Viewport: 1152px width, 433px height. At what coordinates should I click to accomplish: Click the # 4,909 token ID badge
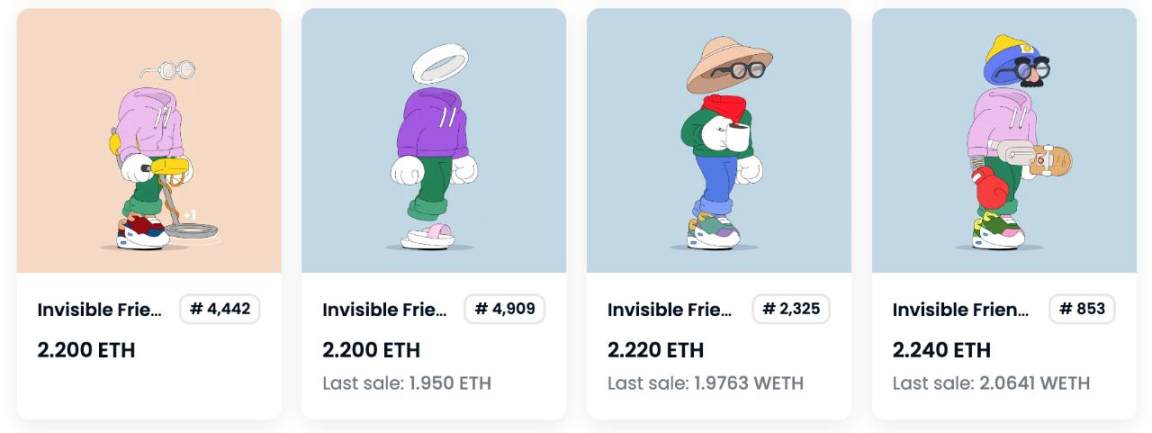point(505,309)
